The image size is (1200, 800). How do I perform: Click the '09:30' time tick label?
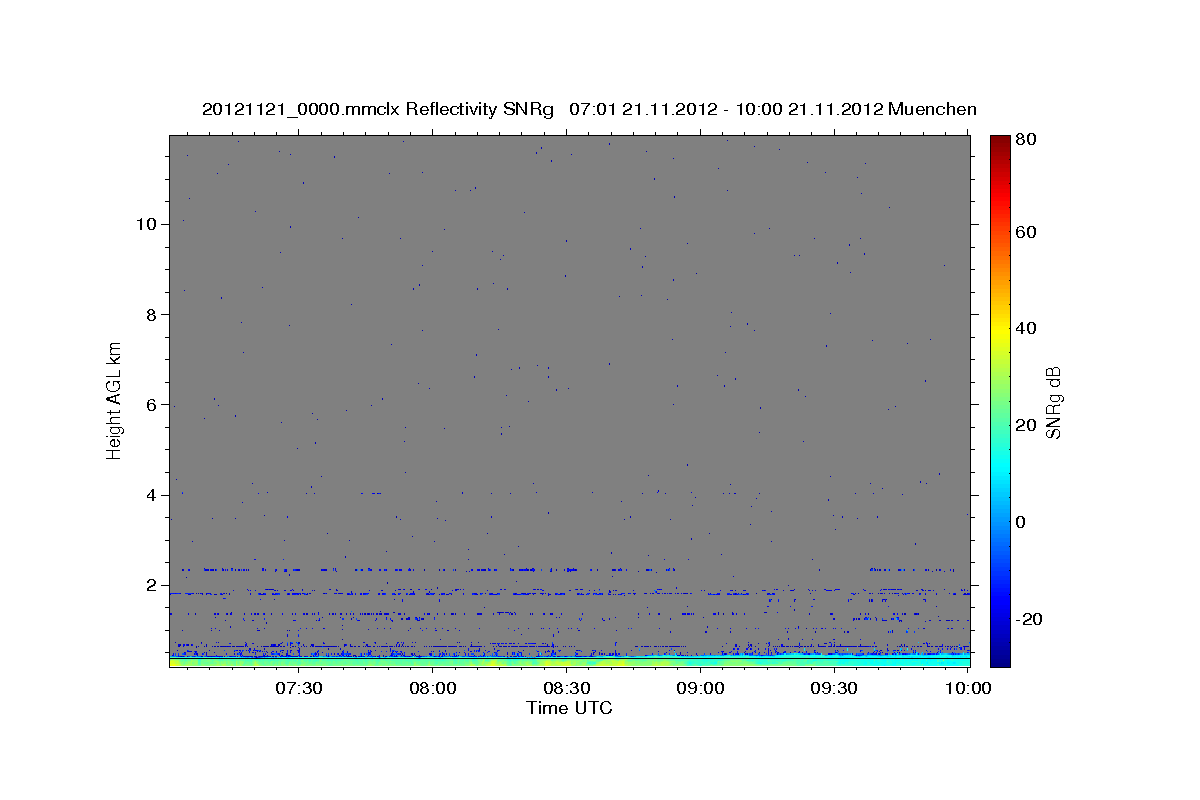834,688
